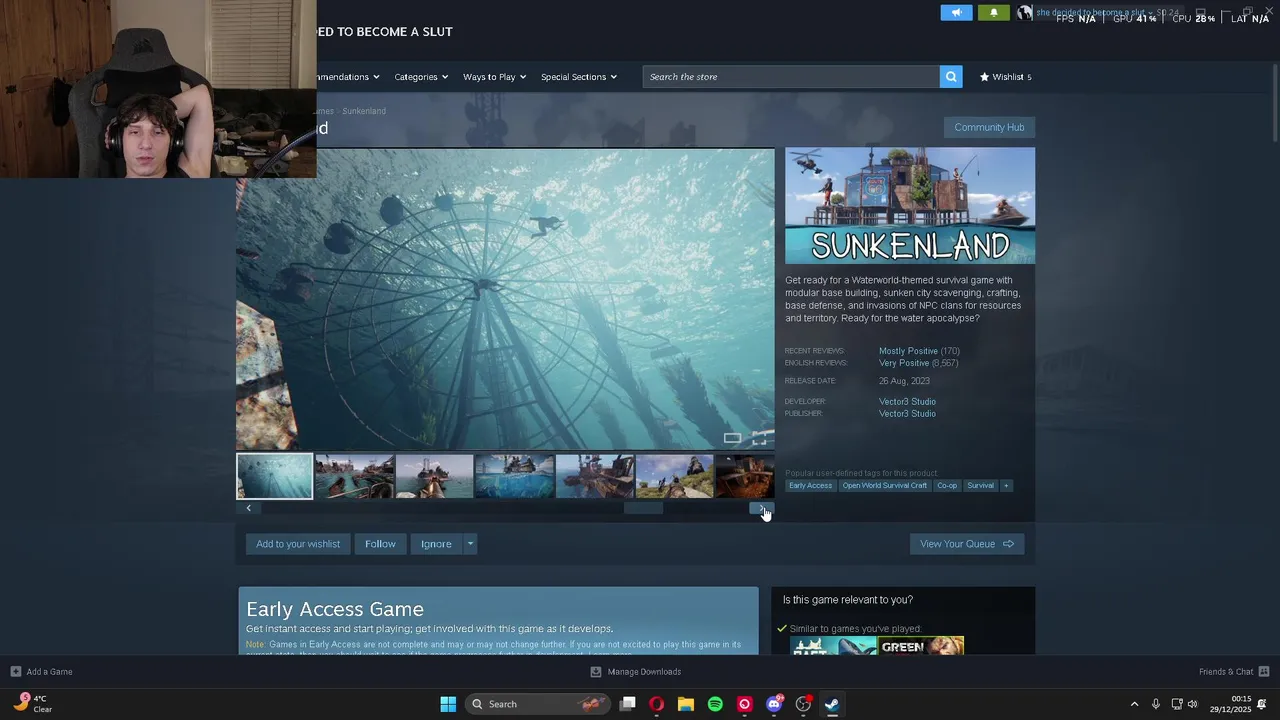Viewport: 1280px width, 720px height.
Task: Open the volume tray icon
Action: [x=1193, y=704]
